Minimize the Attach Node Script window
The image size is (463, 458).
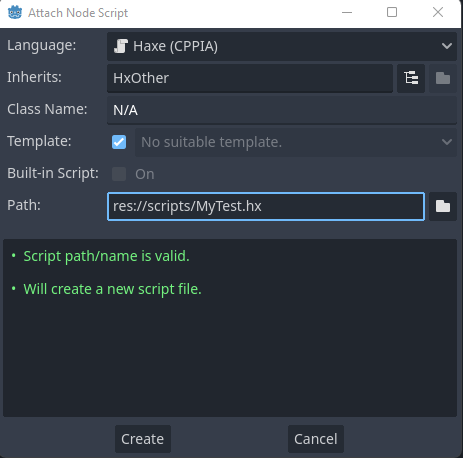click(x=347, y=13)
